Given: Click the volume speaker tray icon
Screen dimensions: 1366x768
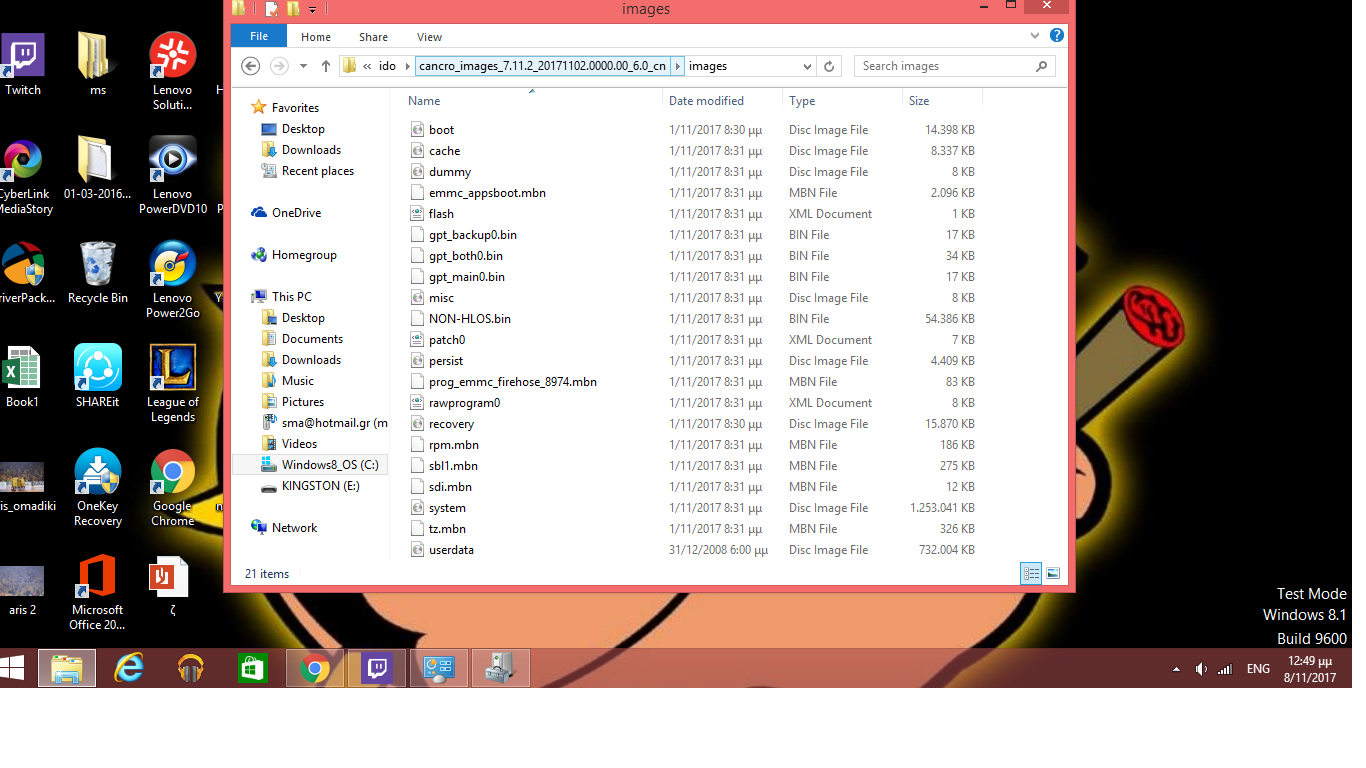Looking at the screenshot, I should pos(1201,669).
